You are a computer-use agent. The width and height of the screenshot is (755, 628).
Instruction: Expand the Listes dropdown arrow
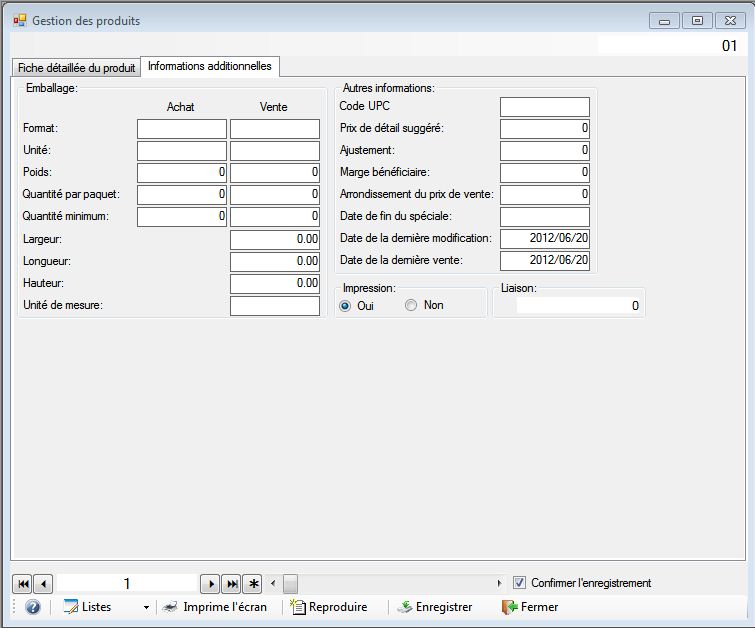click(145, 607)
